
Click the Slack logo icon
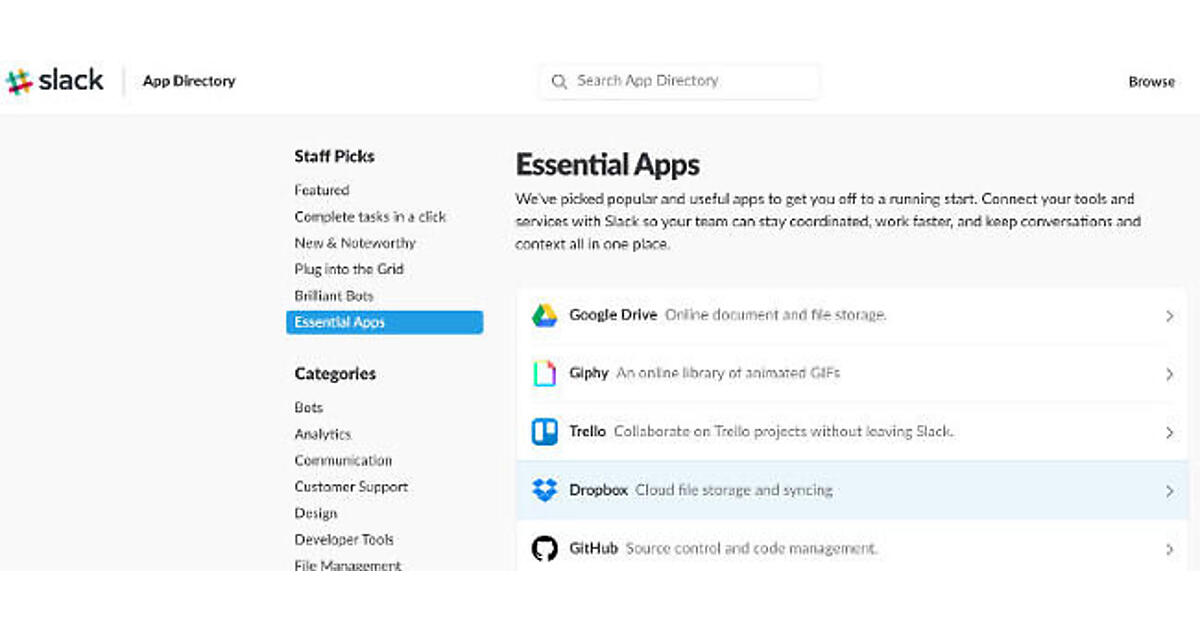pyautogui.click(x=19, y=81)
